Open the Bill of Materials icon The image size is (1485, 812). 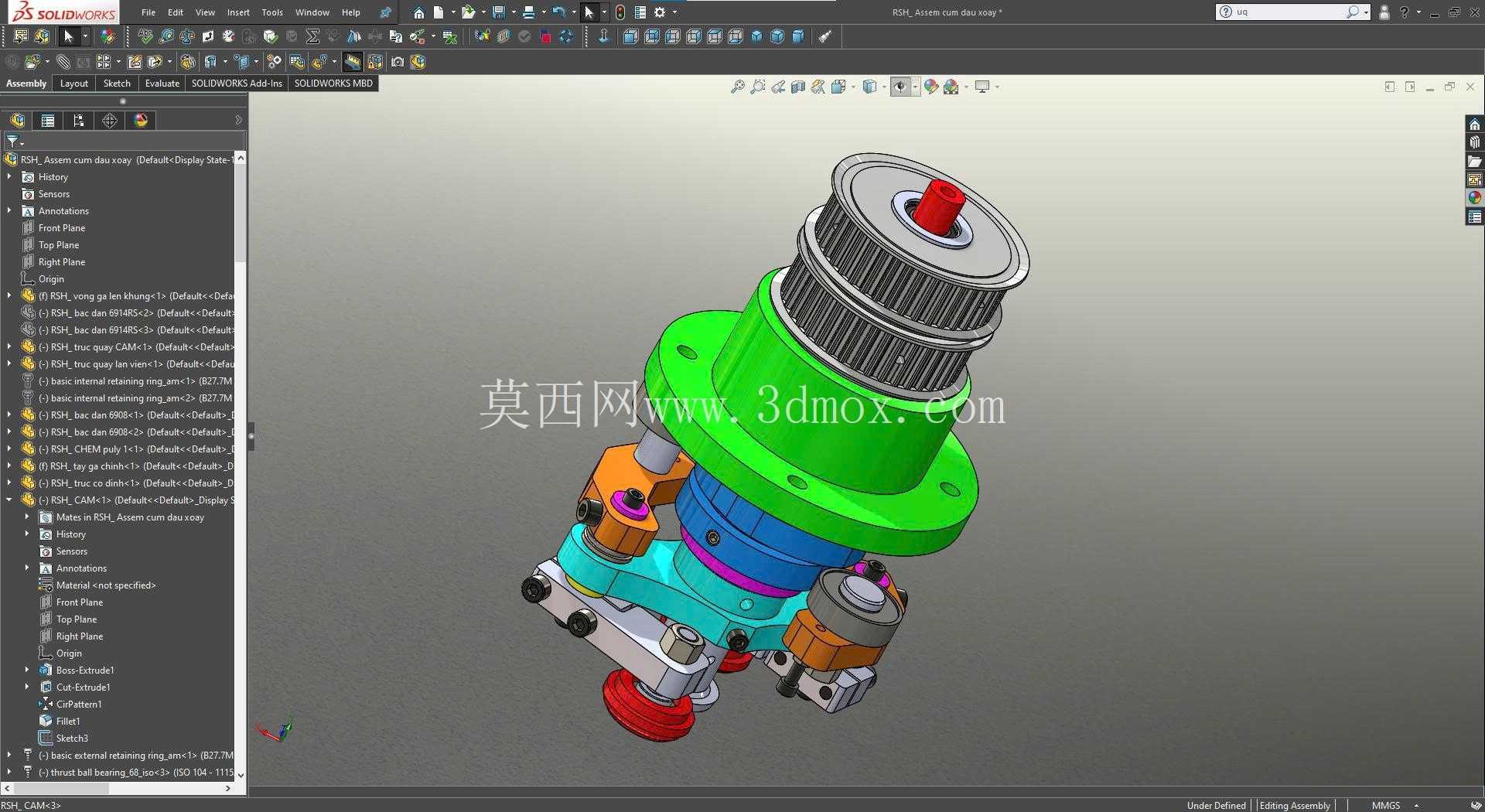[x=297, y=62]
